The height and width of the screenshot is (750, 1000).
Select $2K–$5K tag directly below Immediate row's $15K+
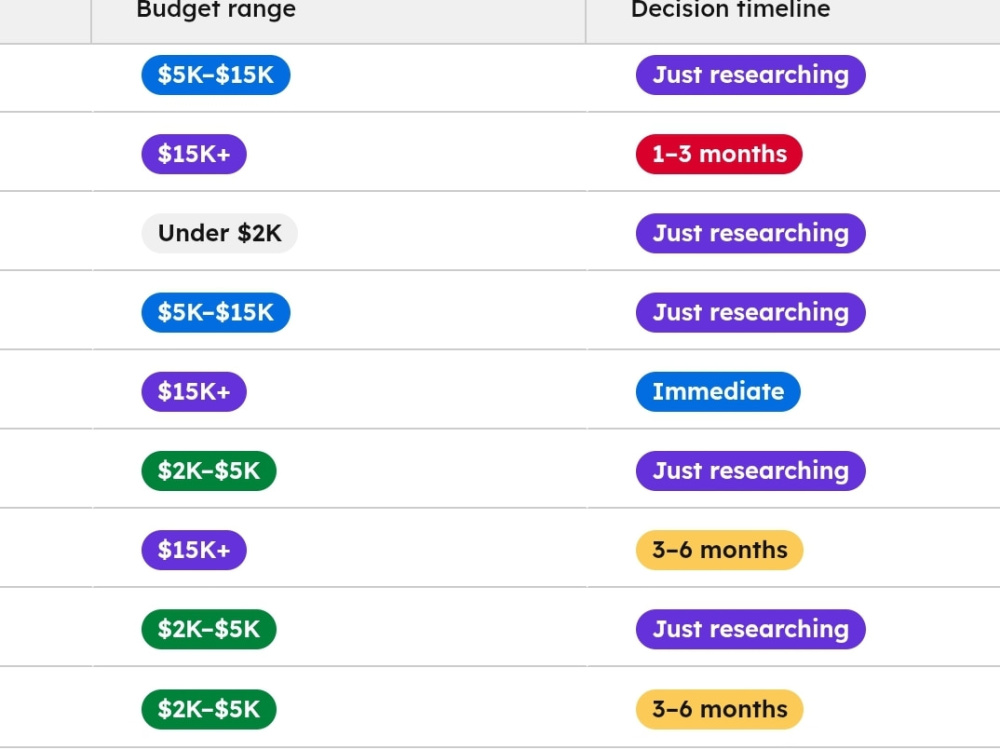(209, 471)
